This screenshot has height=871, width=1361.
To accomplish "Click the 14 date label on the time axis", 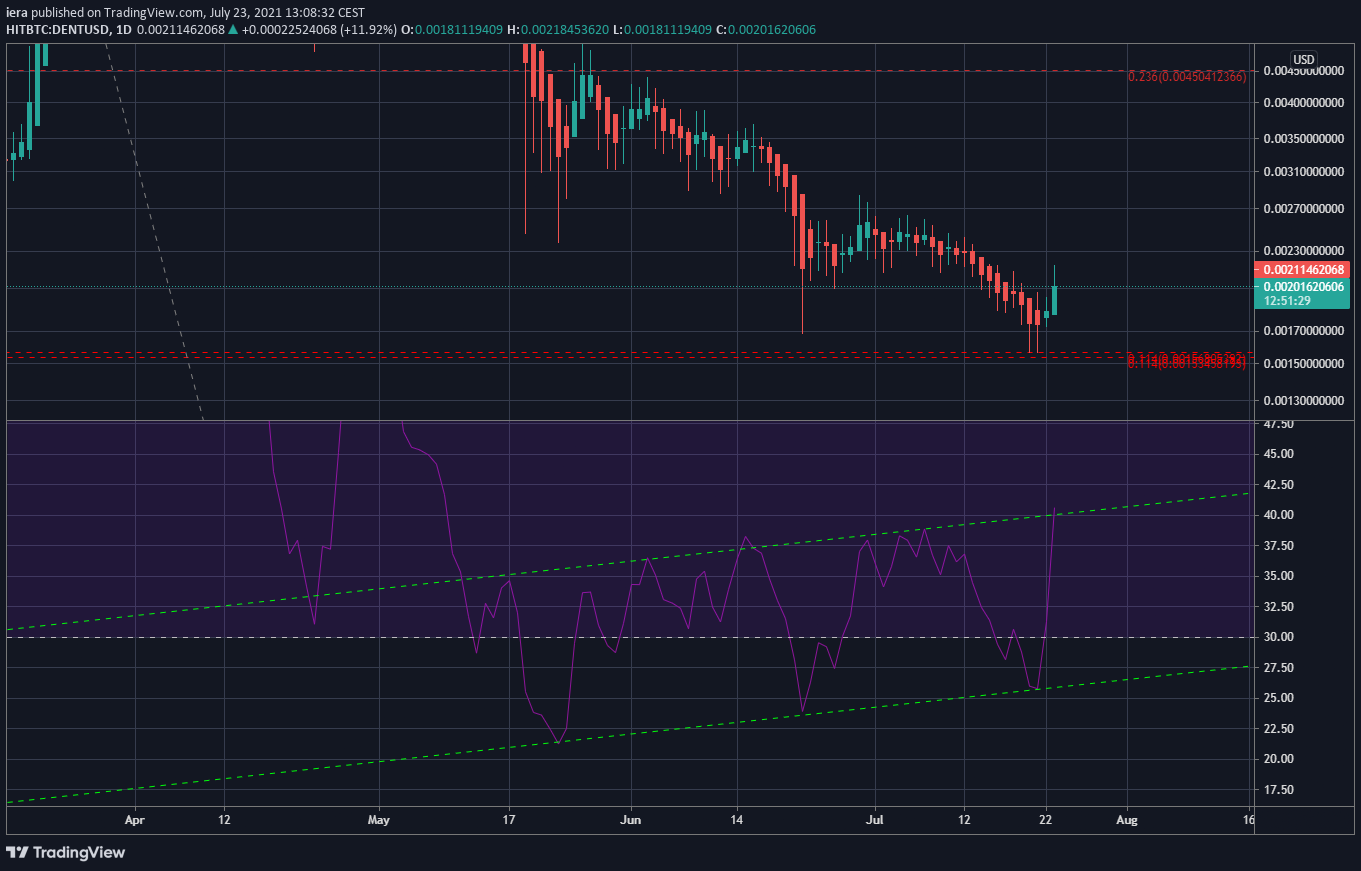I will 737,820.
